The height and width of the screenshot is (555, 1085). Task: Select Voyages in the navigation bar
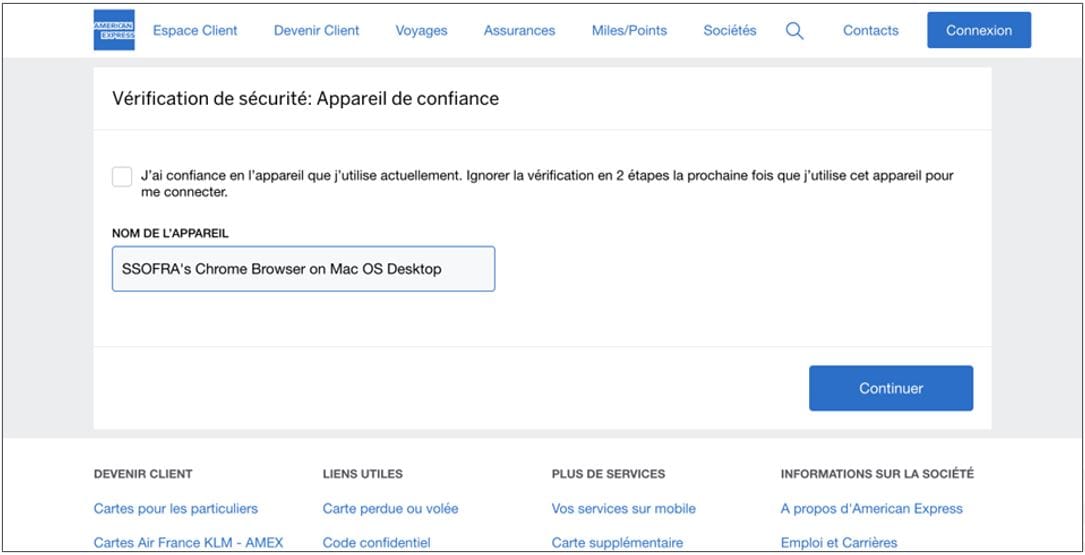pos(421,31)
